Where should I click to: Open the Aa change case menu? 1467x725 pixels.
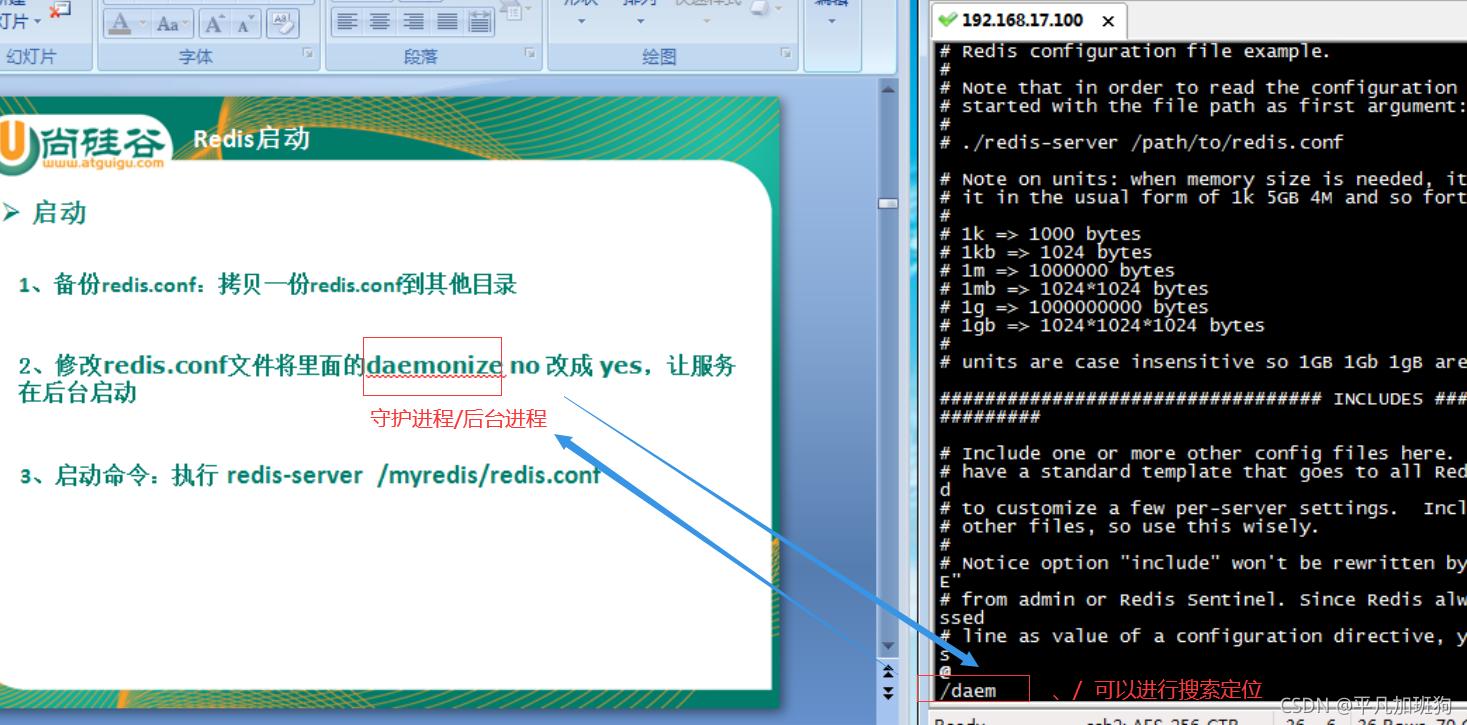[173, 23]
